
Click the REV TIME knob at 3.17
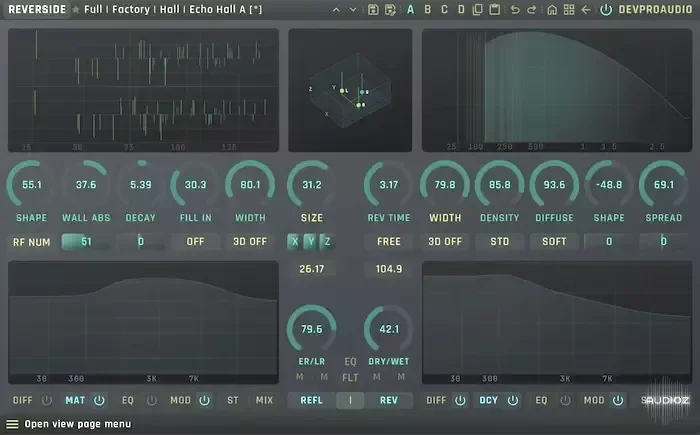(x=389, y=184)
